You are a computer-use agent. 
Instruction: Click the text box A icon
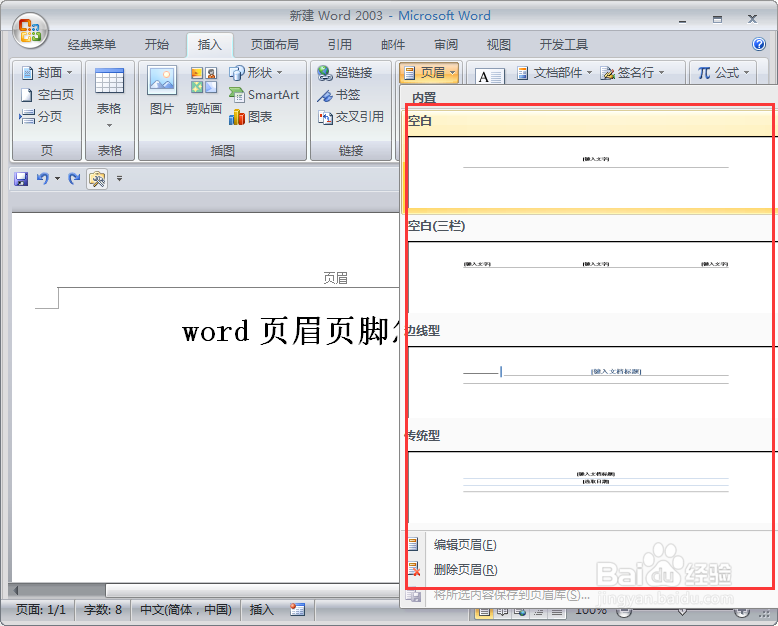coord(489,77)
